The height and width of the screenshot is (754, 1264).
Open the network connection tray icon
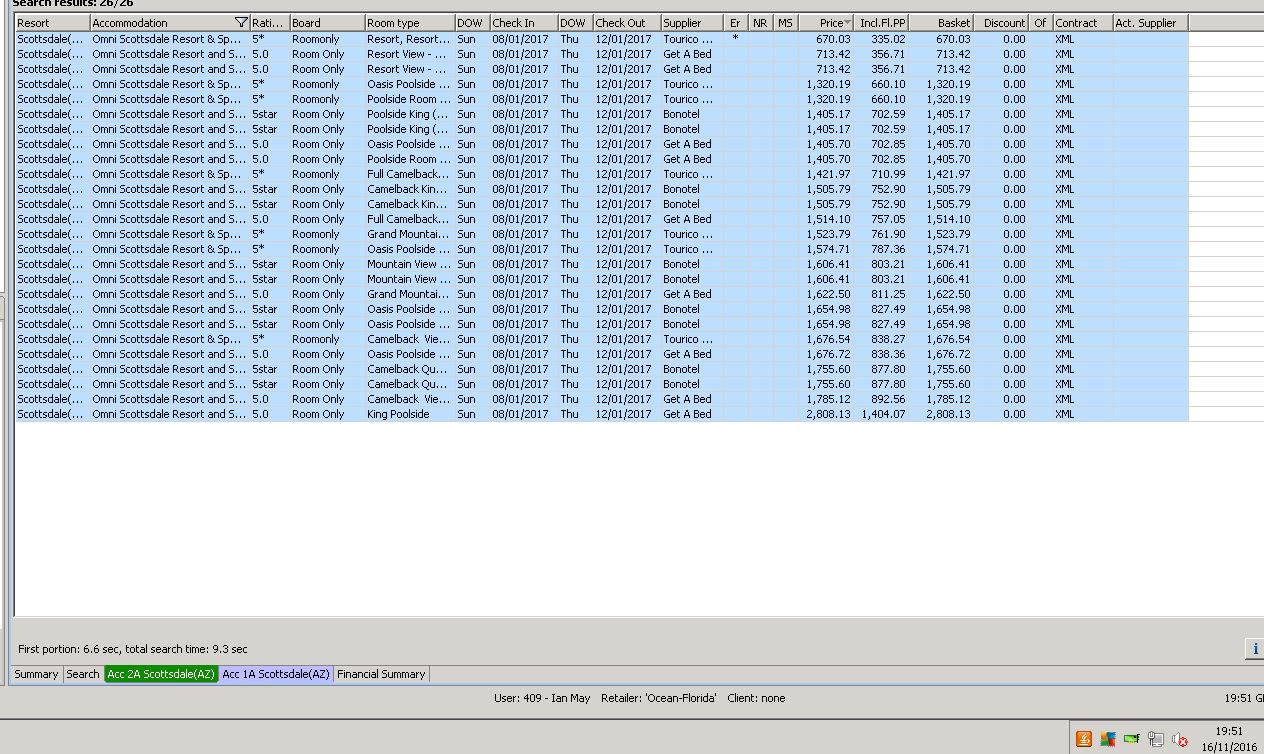point(1156,740)
